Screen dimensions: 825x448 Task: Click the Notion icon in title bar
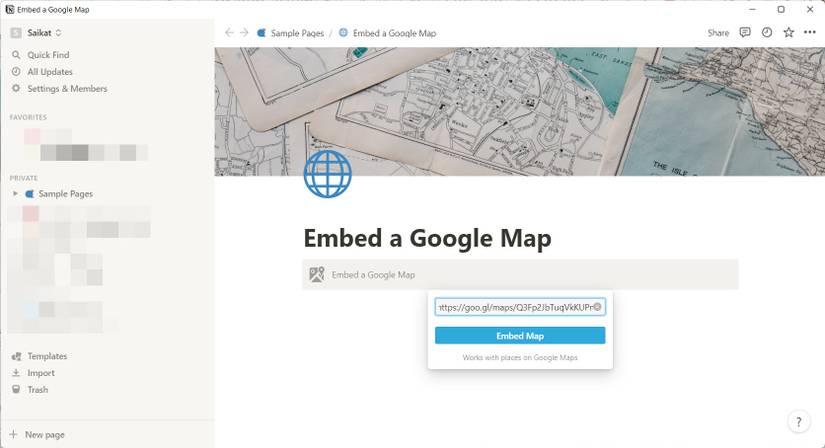coord(9,9)
